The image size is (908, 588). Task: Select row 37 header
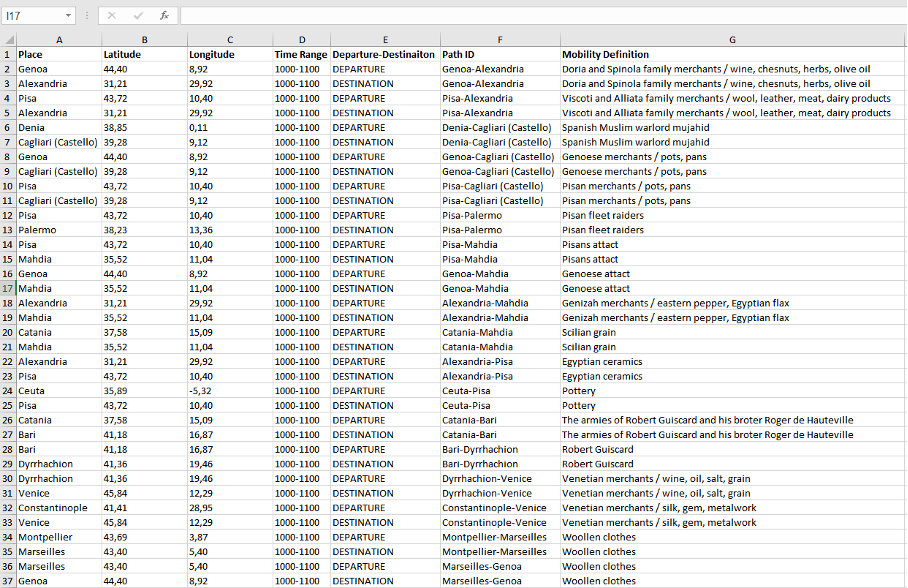(8, 581)
